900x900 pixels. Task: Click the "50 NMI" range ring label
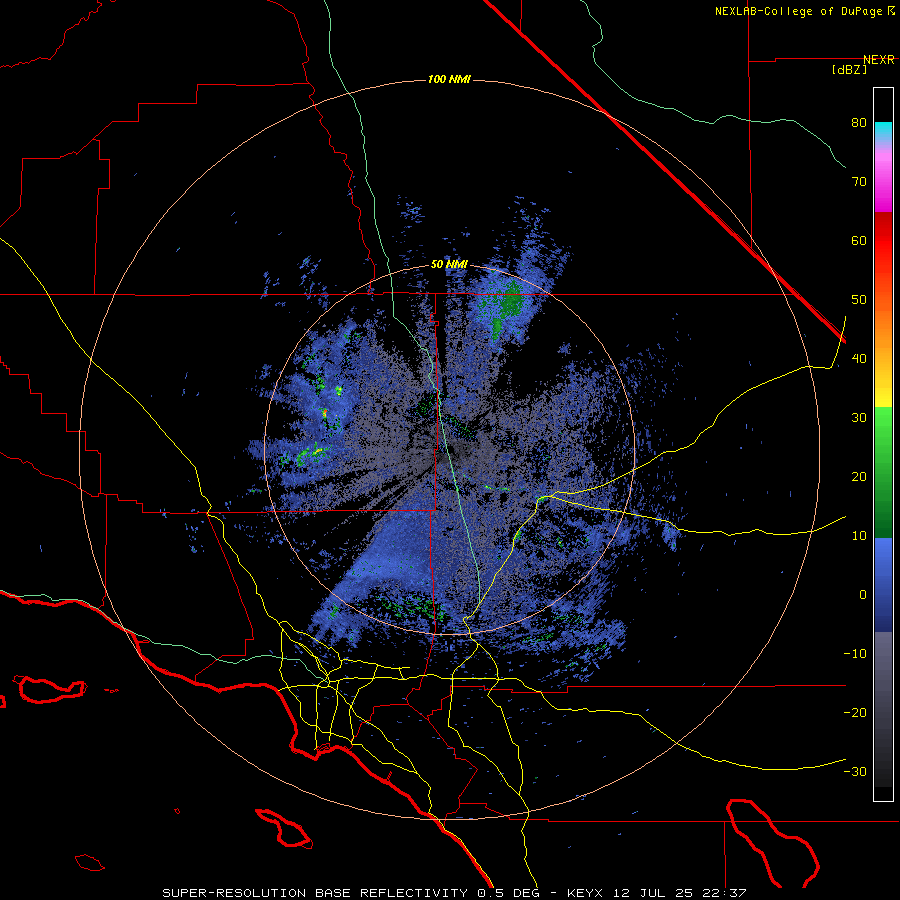click(x=449, y=265)
